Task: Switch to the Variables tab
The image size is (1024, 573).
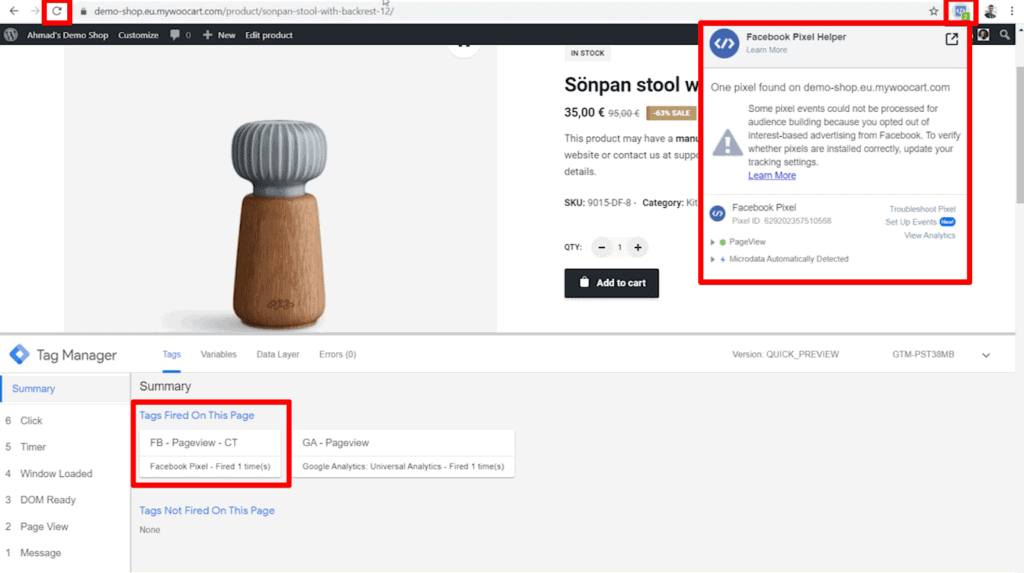Action: tap(218, 355)
